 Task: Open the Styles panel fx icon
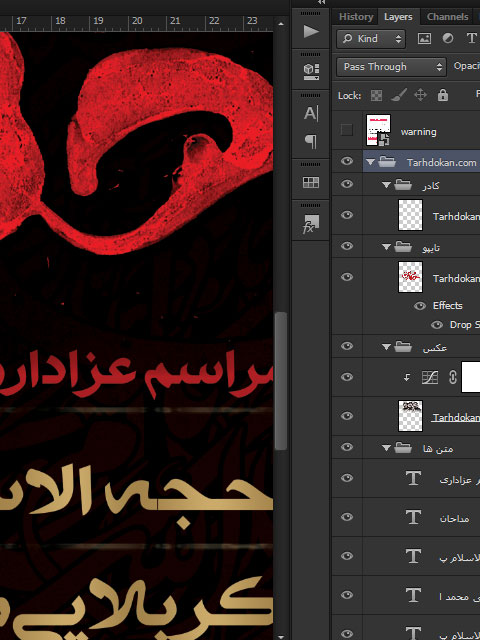click(x=311, y=224)
